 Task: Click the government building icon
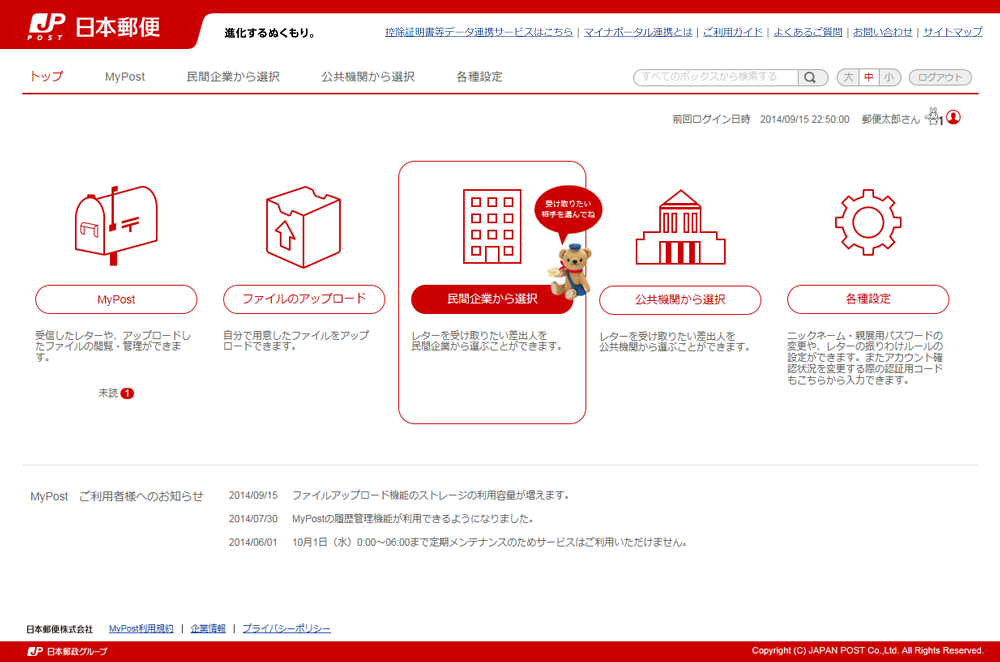click(680, 227)
